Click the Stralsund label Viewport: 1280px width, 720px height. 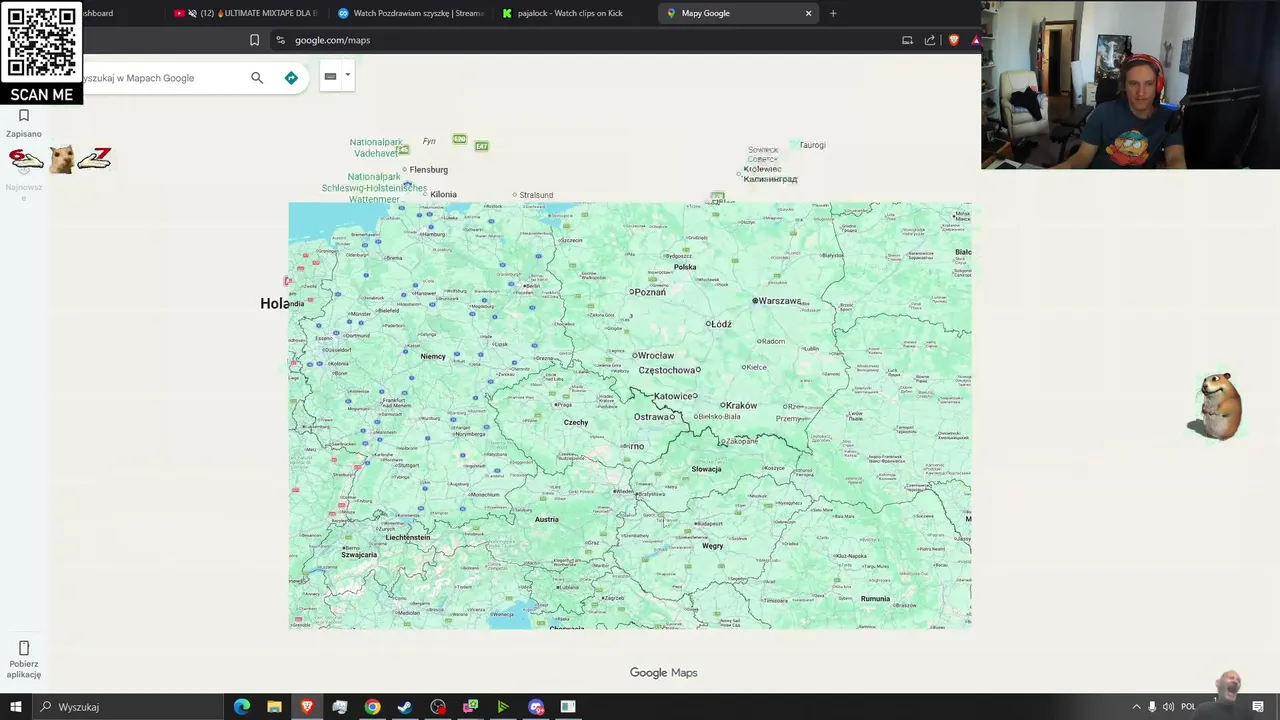point(536,195)
